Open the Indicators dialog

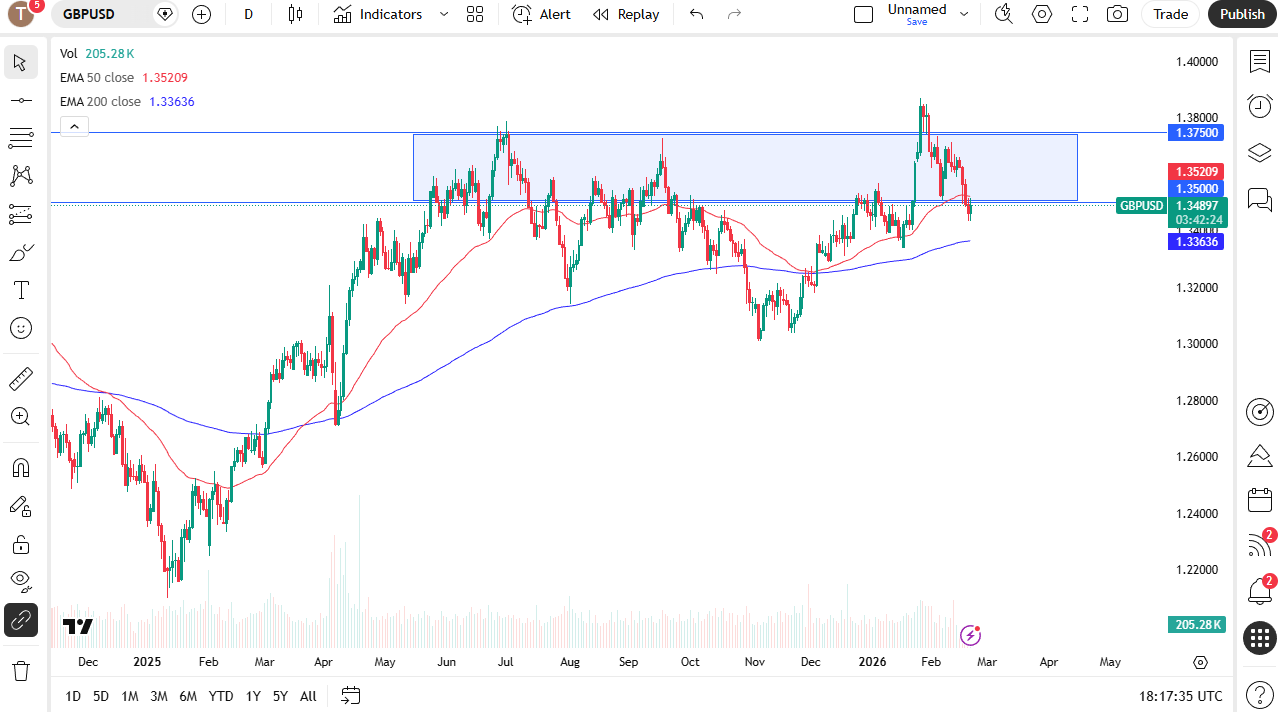378,14
